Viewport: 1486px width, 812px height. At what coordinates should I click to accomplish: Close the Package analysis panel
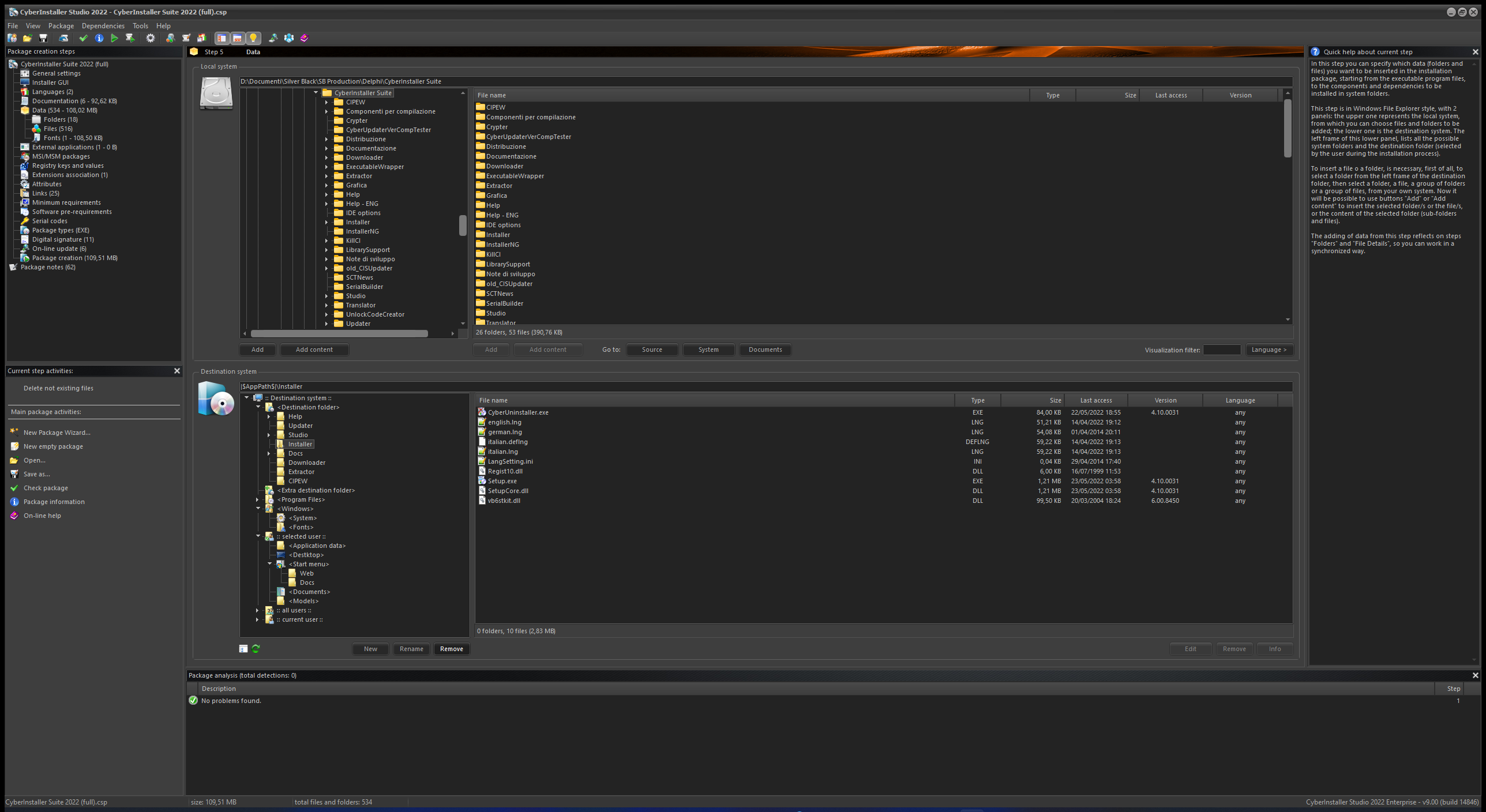coord(1476,675)
